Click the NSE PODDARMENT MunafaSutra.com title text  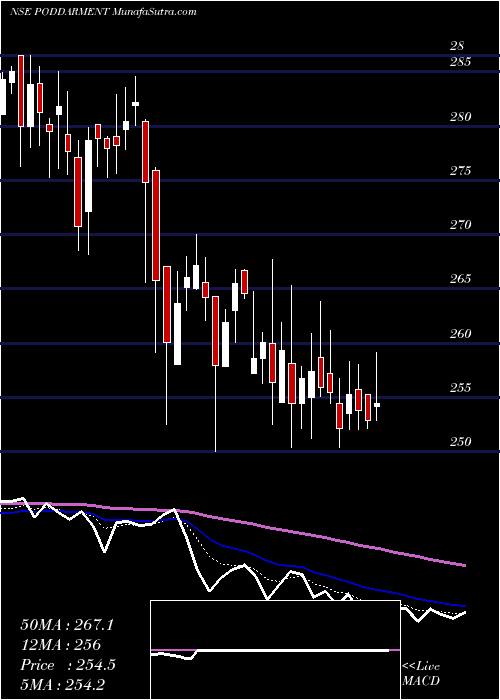[x=103, y=12]
